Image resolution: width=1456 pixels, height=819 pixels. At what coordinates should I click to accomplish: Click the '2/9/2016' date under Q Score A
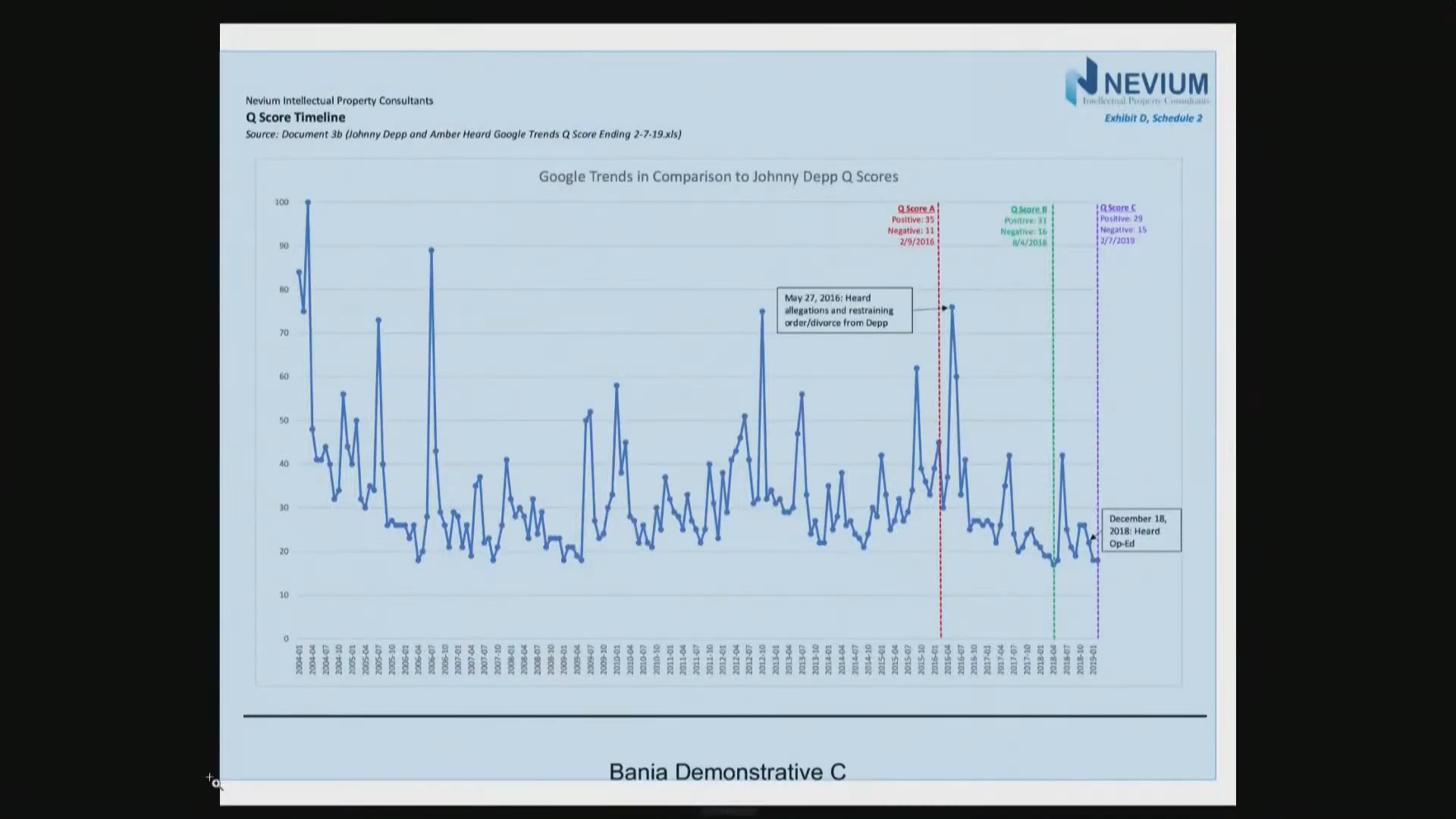917,242
